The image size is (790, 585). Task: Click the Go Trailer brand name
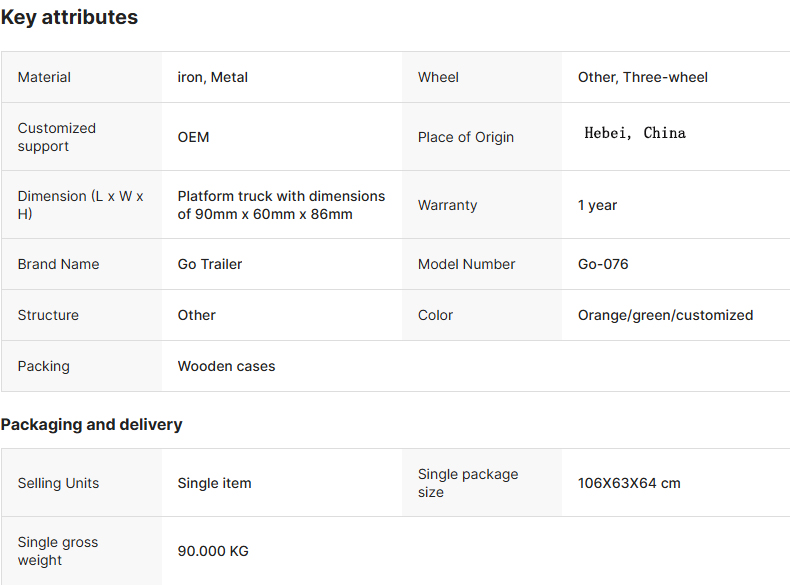tap(210, 264)
